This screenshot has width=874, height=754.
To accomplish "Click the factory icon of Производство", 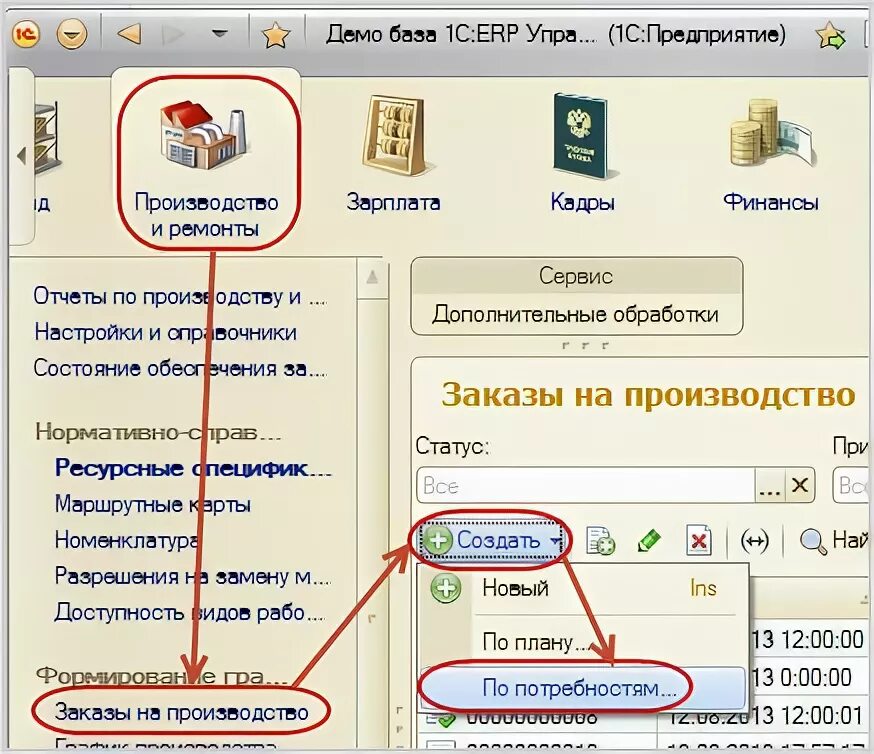I will pos(203,134).
